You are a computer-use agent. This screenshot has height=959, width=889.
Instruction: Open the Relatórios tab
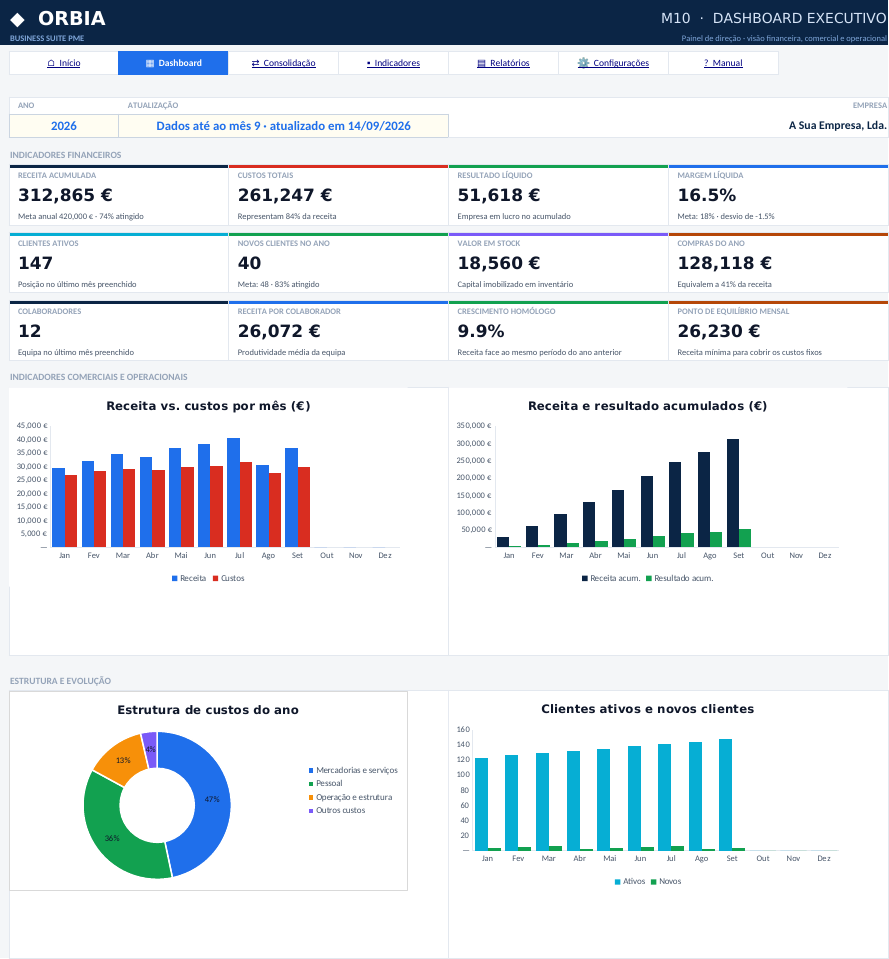point(503,63)
